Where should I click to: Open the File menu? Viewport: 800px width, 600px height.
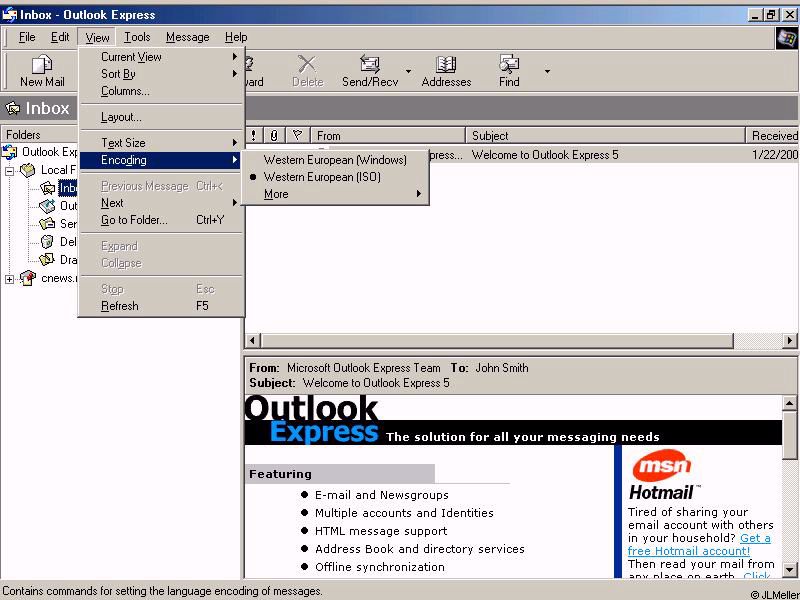(27, 37)
